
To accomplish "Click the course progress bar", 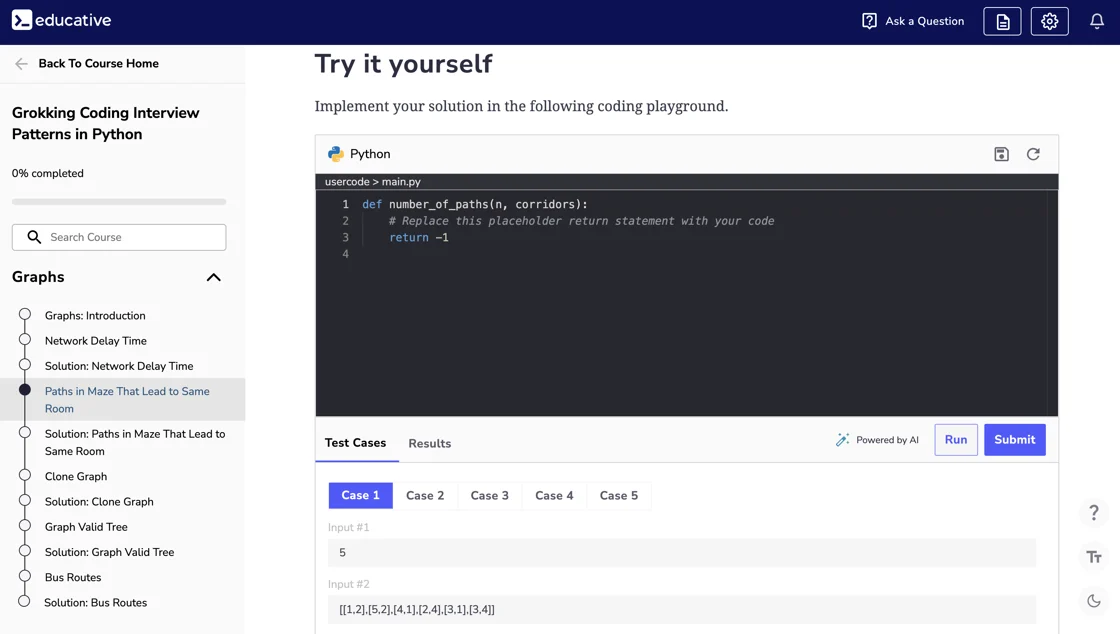I will 119,202.
